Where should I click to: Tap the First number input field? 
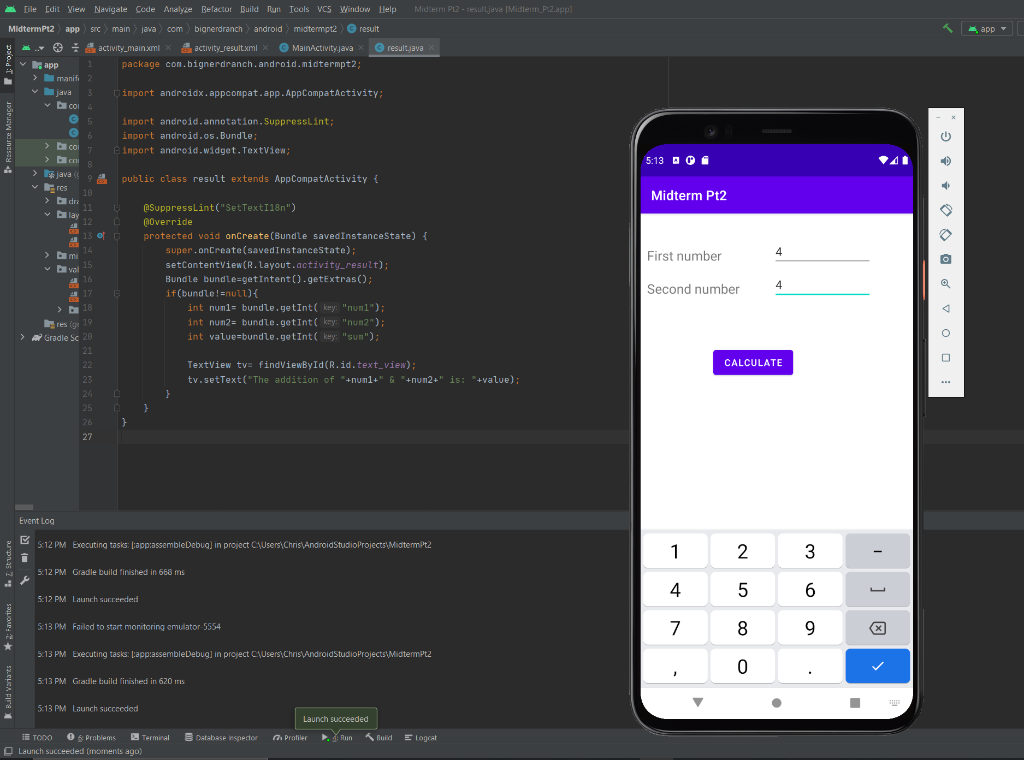point(822,253)
